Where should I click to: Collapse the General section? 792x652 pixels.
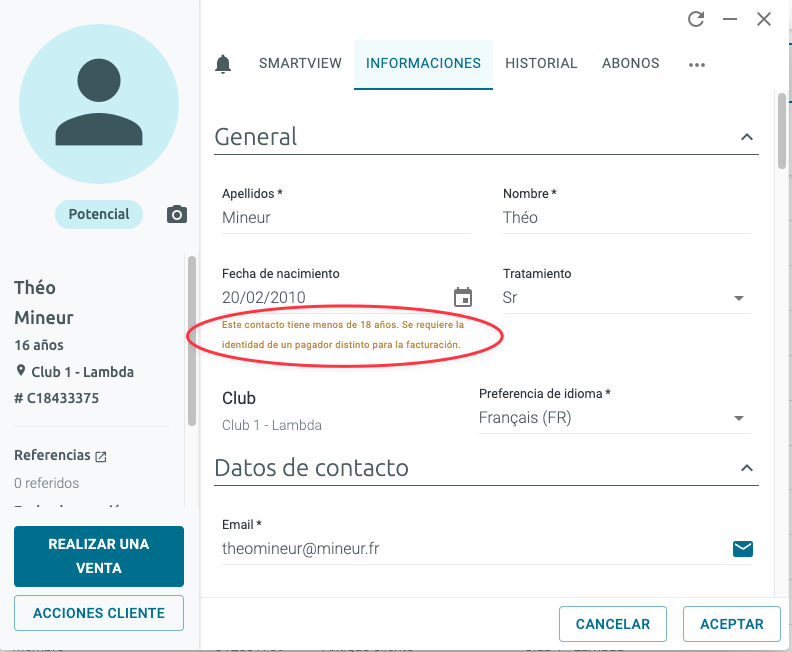(747, 137)
